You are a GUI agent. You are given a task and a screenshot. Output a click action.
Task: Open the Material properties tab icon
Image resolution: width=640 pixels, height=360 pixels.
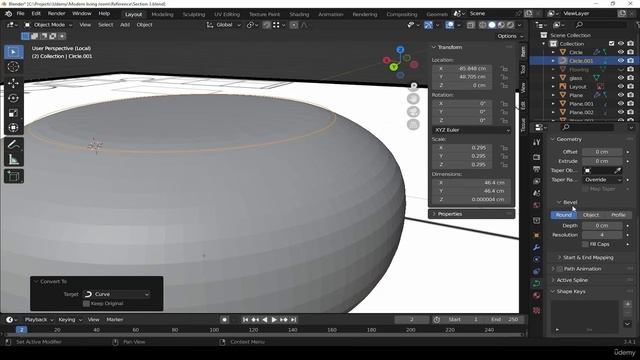pyautogui.click(x=536, y=295)
